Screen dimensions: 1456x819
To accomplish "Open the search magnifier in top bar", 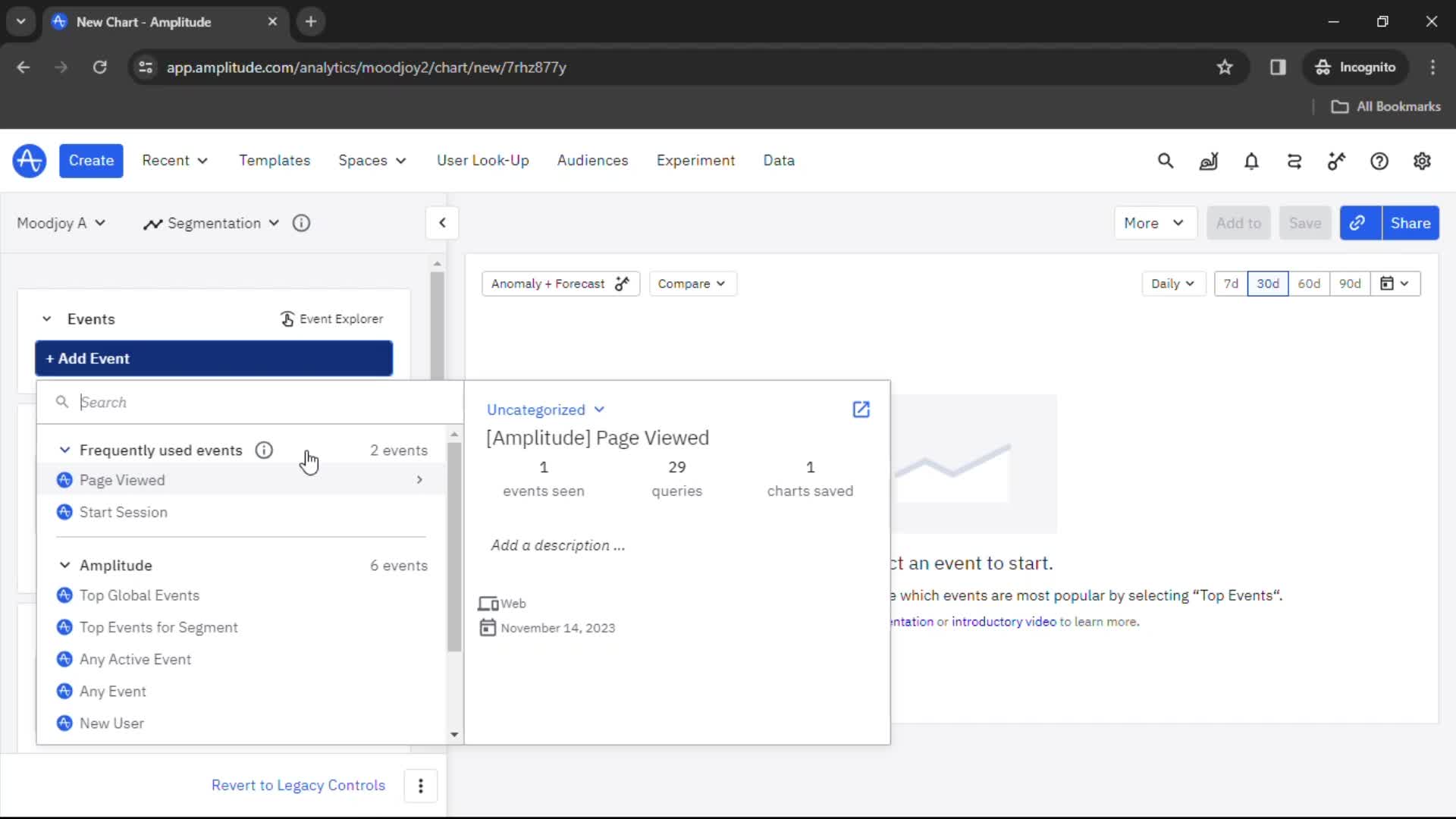I will point(1166,161).
